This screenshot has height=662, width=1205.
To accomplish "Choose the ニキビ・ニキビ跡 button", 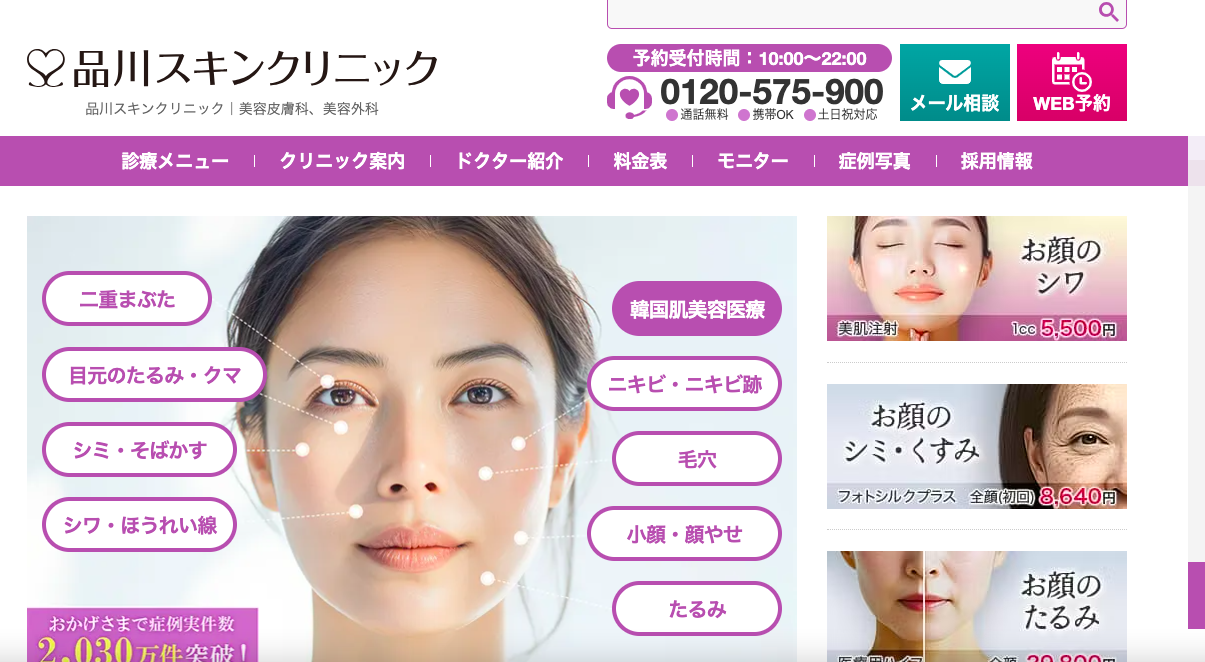I will (x=685, y=384).
